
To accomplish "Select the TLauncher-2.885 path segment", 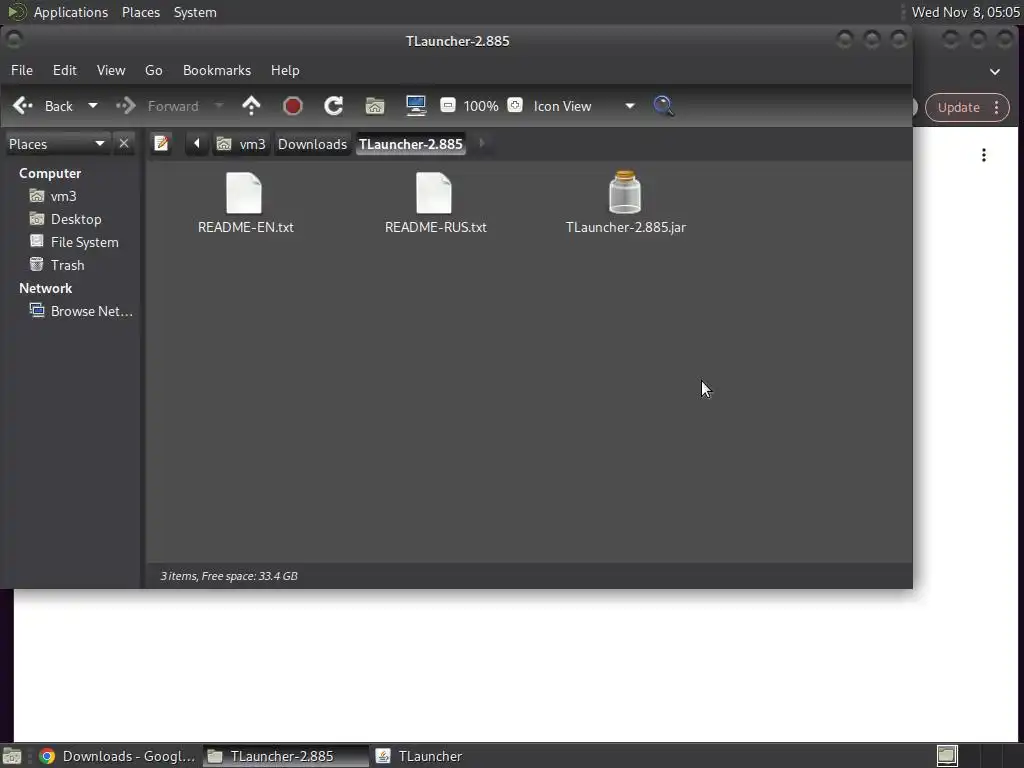I will pyautogui.click(x=411, y=144).
